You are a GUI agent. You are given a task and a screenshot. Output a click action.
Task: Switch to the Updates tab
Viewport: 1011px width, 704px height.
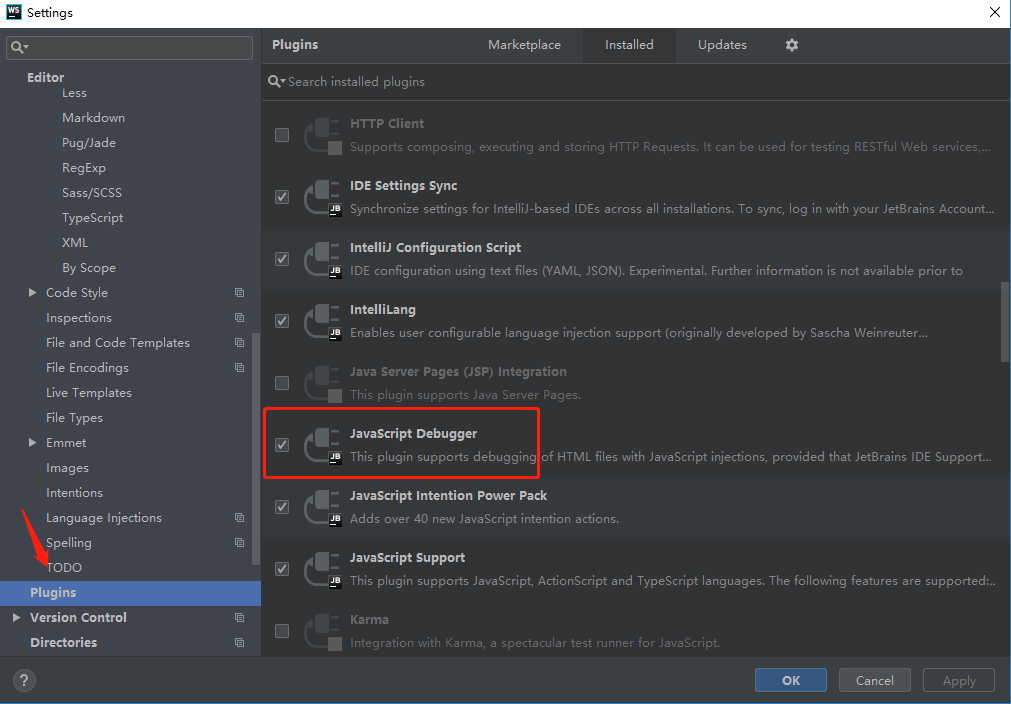(x=722, y=45)
